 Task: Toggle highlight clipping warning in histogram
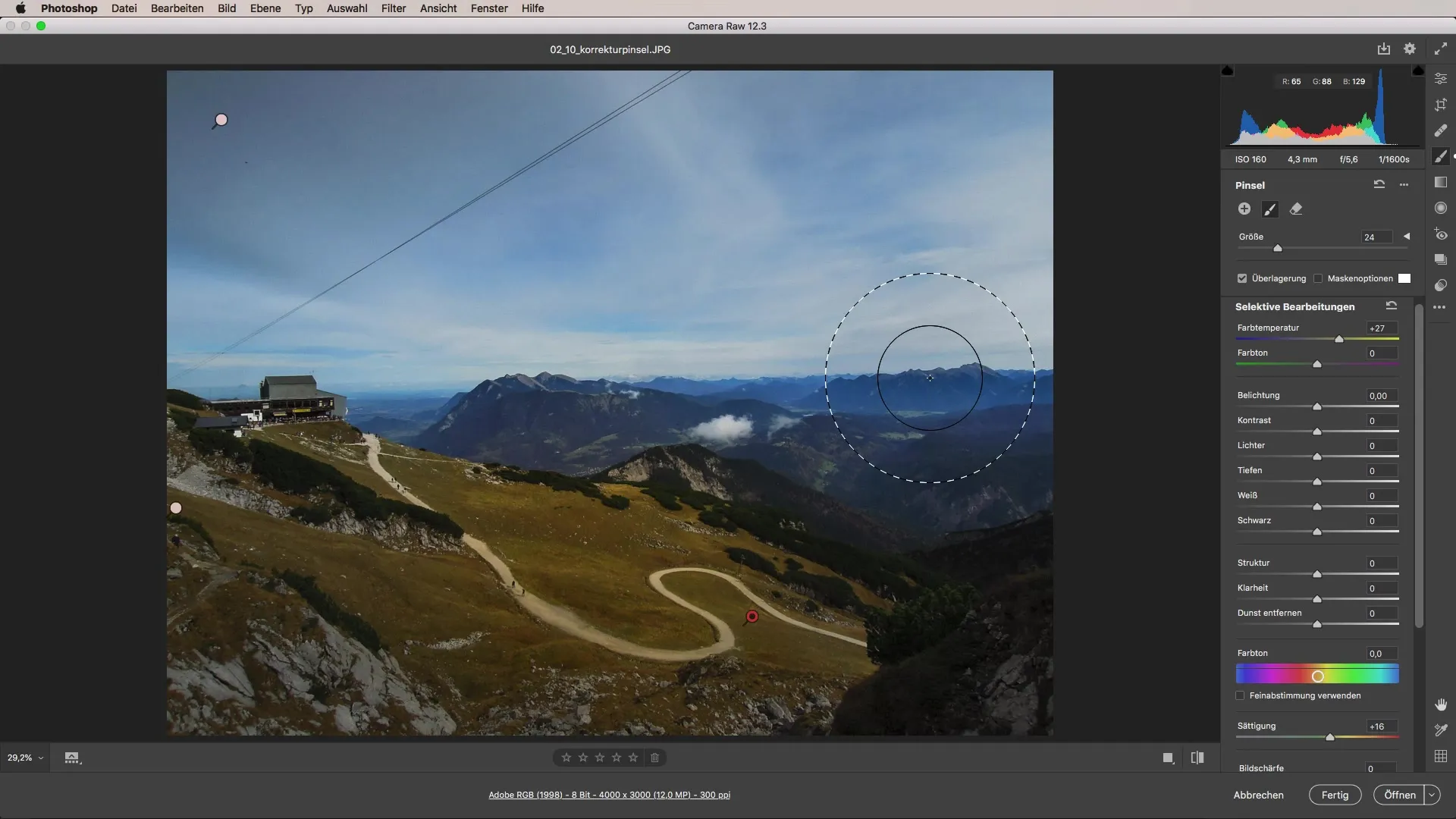tap(1418, 71)
